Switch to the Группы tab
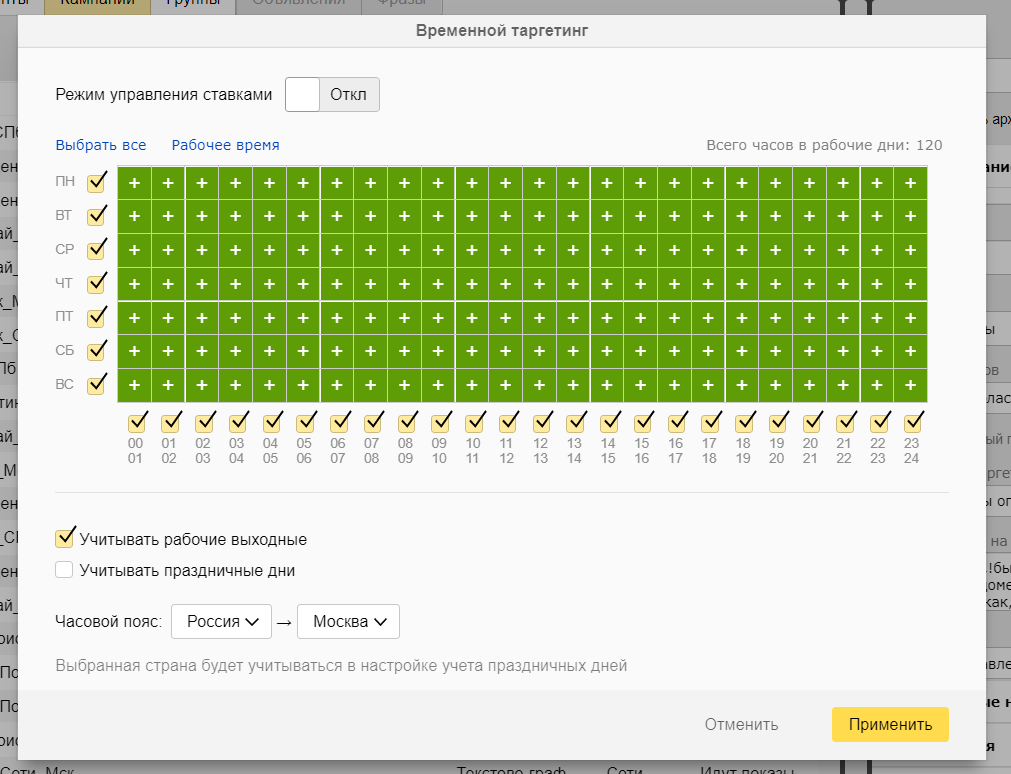This screenshot has width=1011, height=774. pos(193,5)
